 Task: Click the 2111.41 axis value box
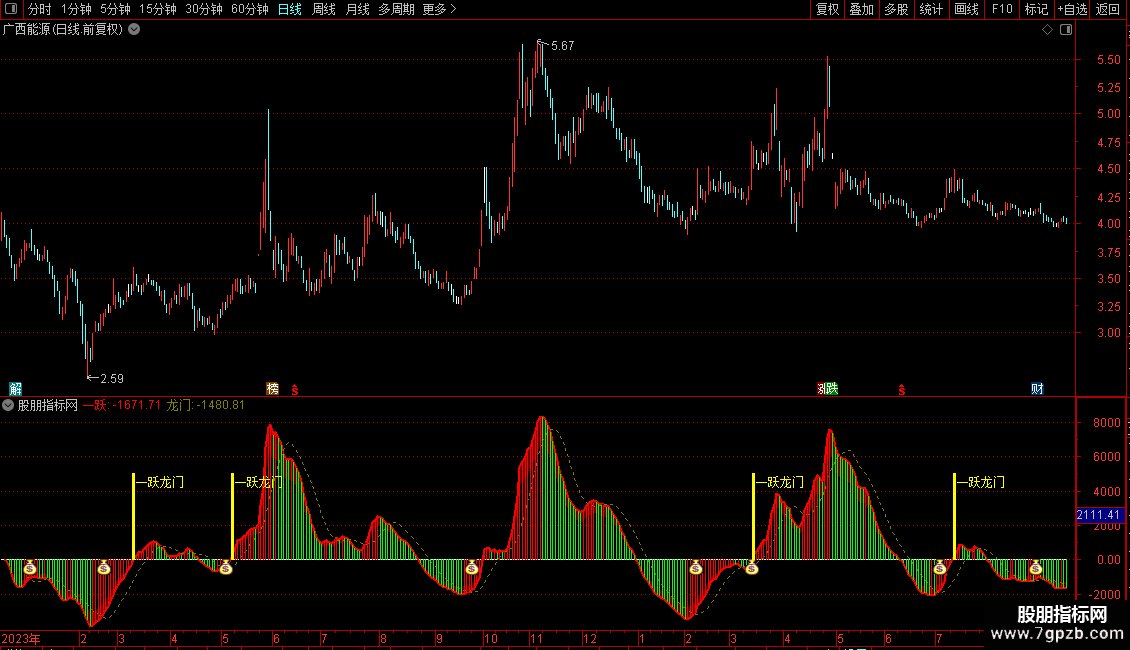[x=1099, y=515]
